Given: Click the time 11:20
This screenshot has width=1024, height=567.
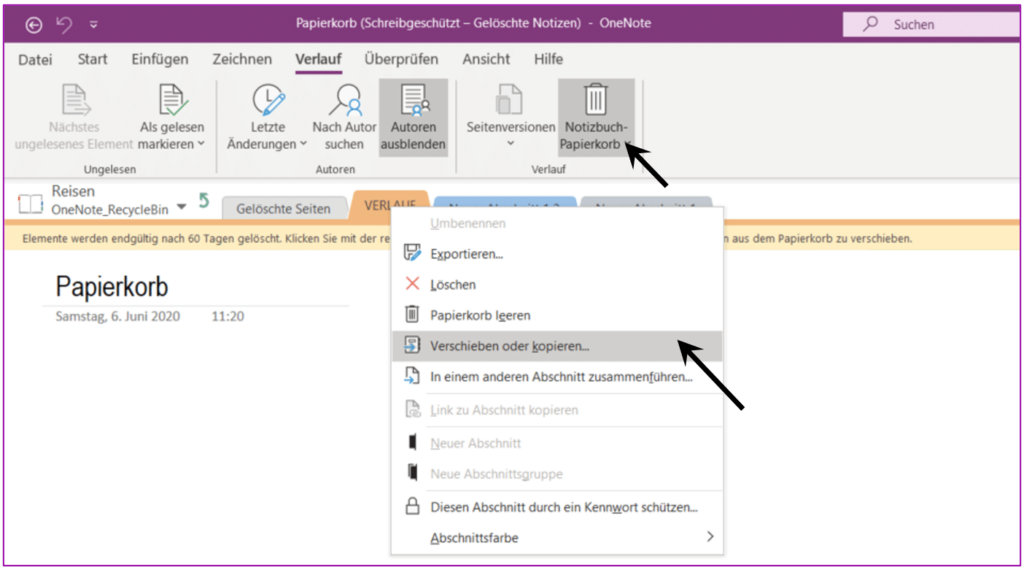Looking at the screenshot, I should point(228,317).
